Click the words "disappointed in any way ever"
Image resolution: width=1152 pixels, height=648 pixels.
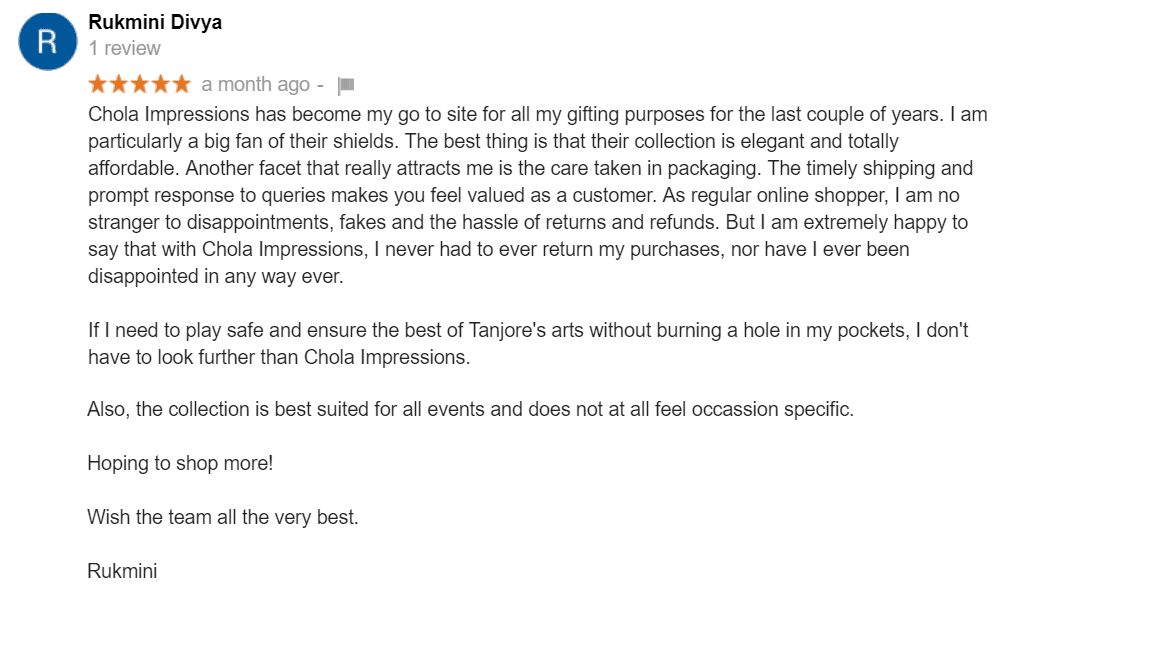click(x=215, y=276)
